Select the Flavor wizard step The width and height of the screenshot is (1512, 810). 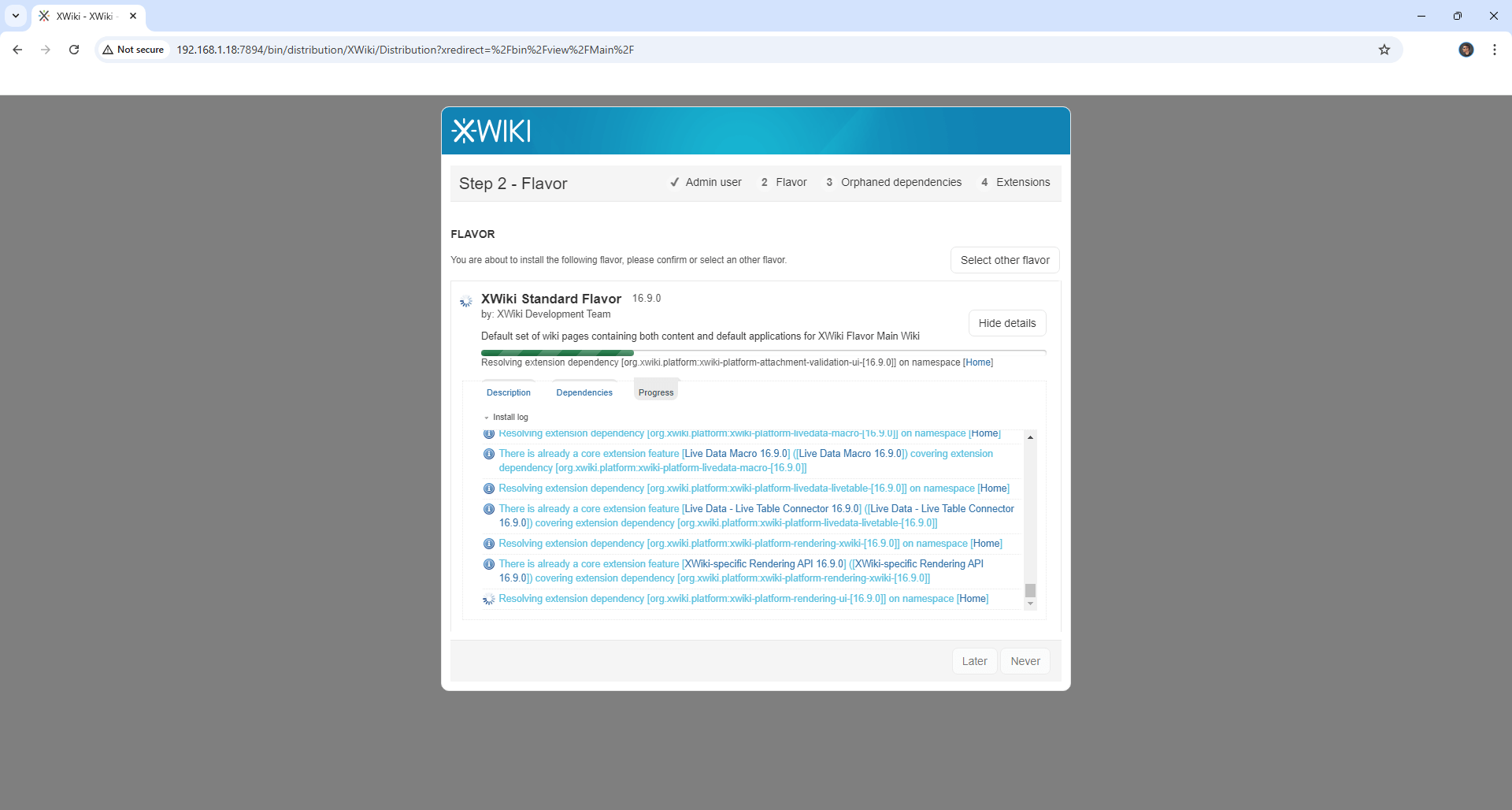(783, 182)
